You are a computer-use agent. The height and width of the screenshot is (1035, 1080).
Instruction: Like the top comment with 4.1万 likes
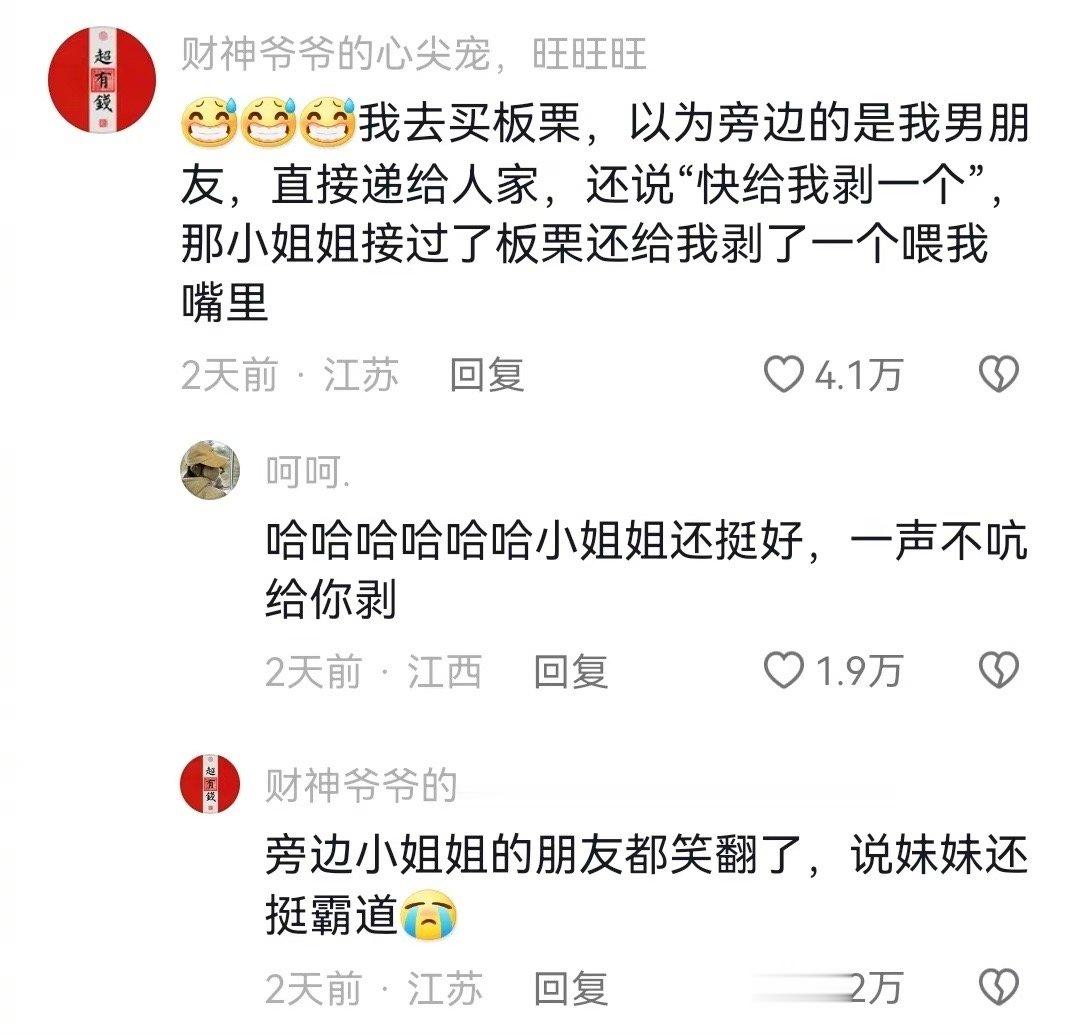point(784,375)
